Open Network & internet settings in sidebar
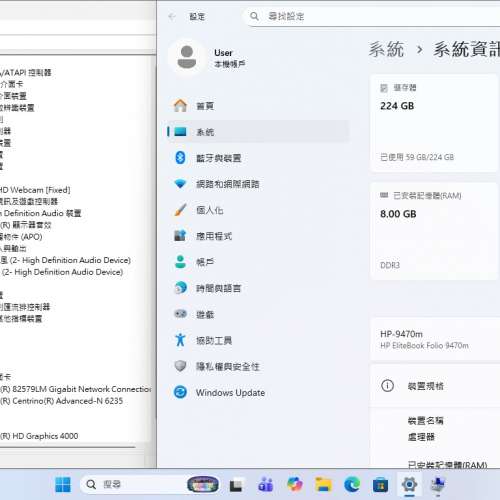 tap(258, 184)
